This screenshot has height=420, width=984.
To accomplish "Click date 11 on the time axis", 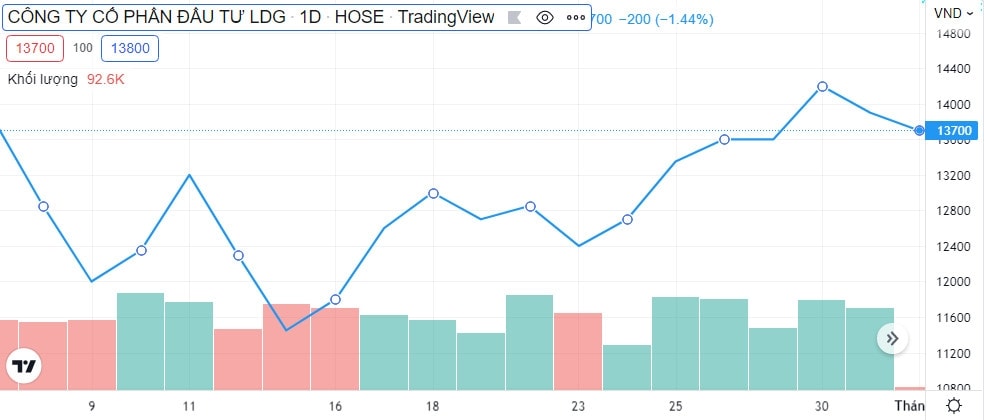I will tap(189, 405).
